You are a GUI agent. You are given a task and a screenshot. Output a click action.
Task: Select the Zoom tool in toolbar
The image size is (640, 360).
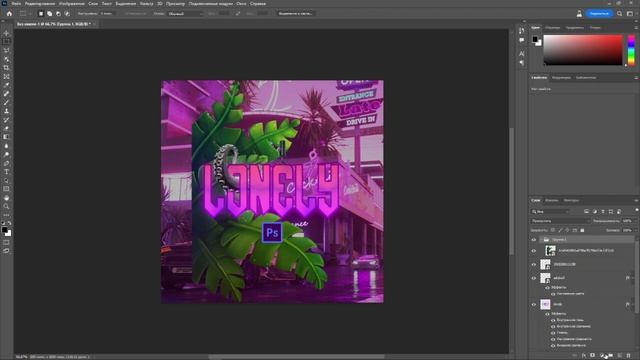(x=6, y=206)
